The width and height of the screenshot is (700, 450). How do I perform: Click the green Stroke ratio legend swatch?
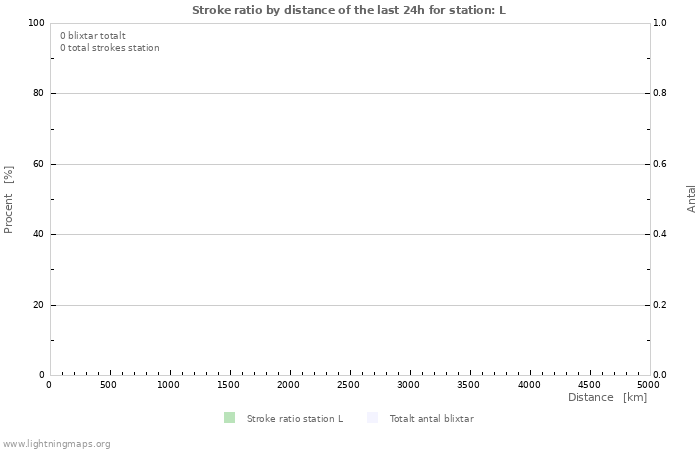pos(230,418)
